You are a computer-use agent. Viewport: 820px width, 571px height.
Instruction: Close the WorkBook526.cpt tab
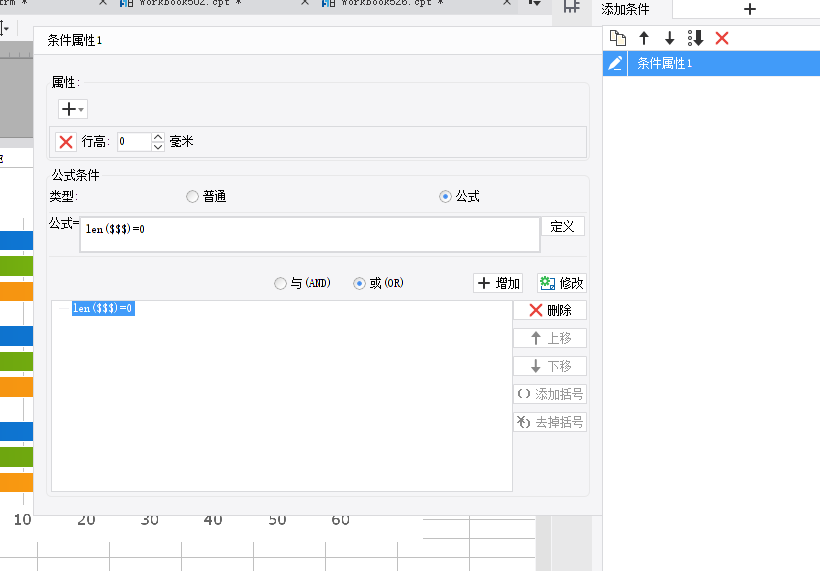click(507, 3)
